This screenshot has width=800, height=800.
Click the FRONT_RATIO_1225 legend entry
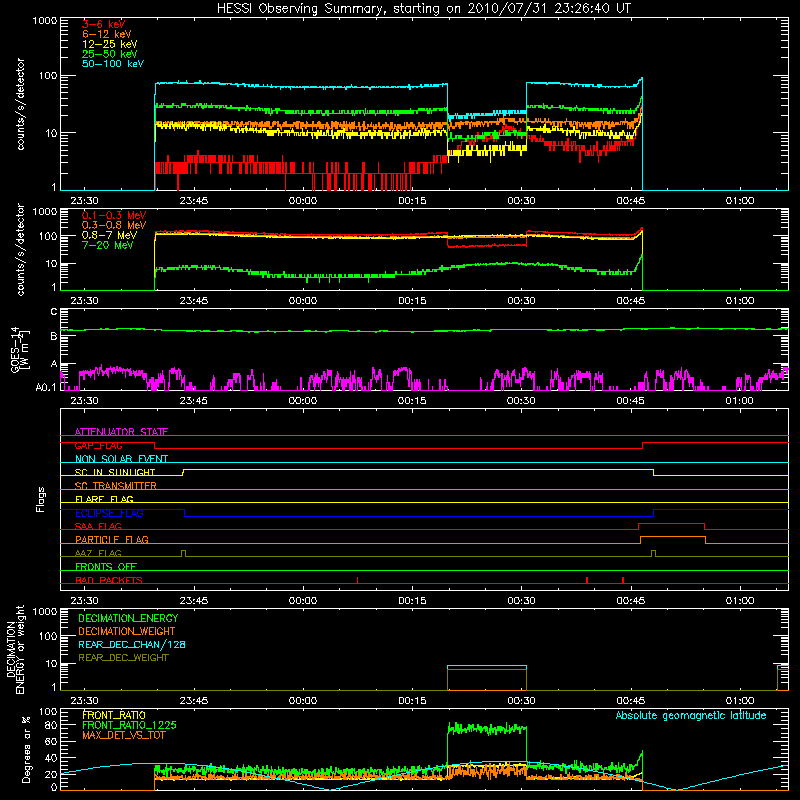[x=129, y=725]
